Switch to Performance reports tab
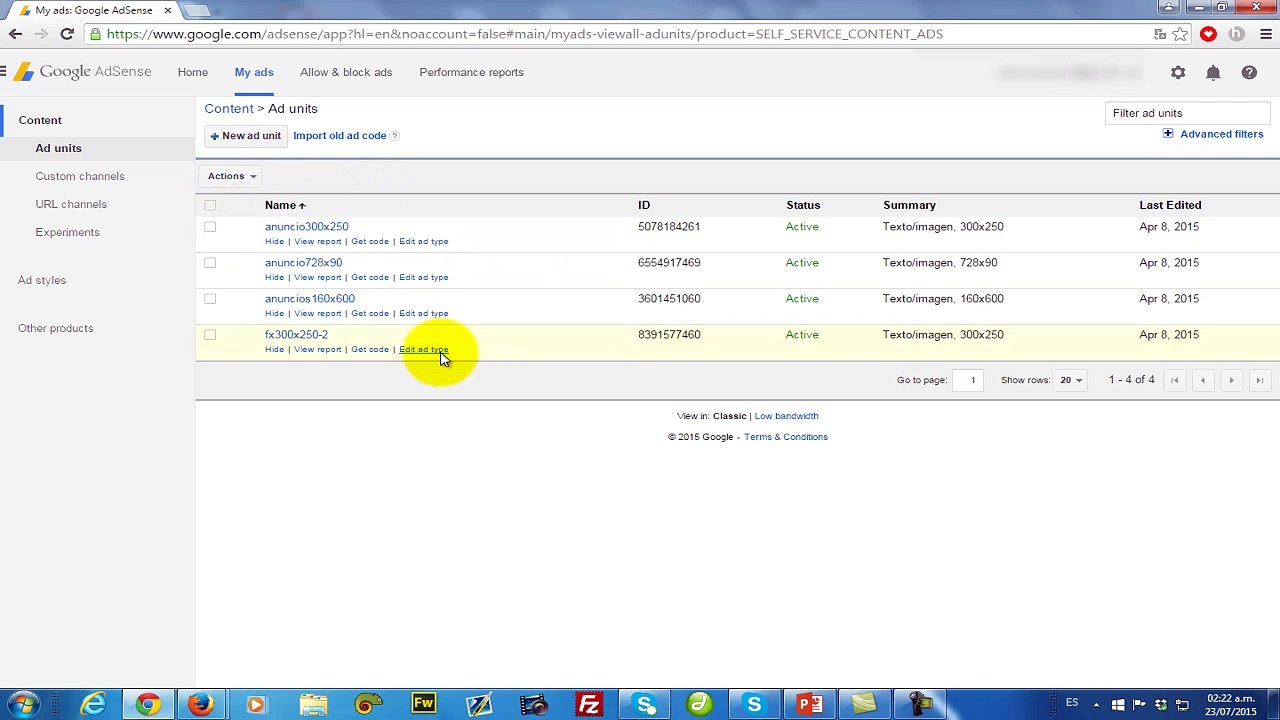1280x720 pixels. click(471, 72)
